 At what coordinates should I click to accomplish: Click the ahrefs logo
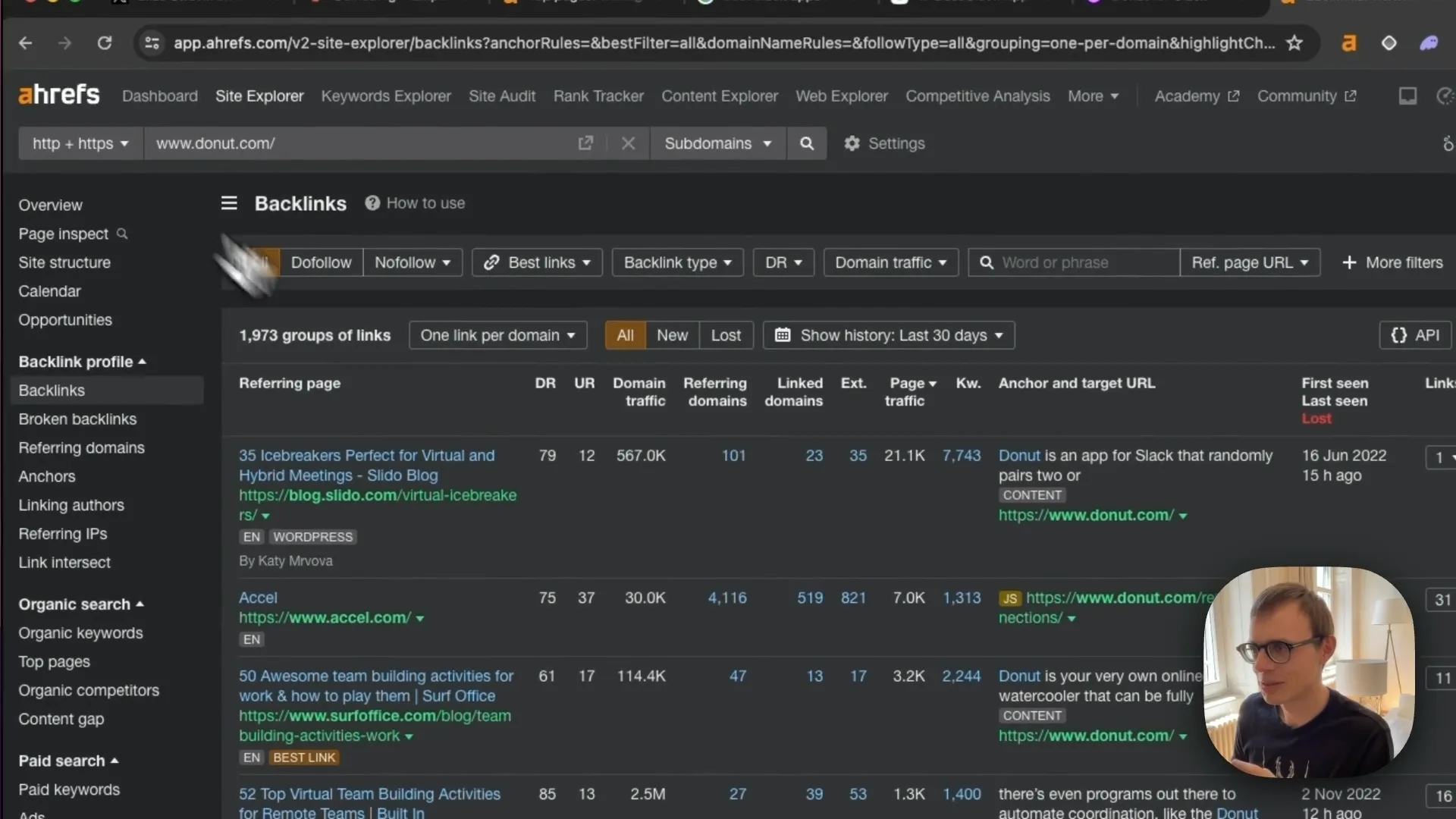[59, 96]
